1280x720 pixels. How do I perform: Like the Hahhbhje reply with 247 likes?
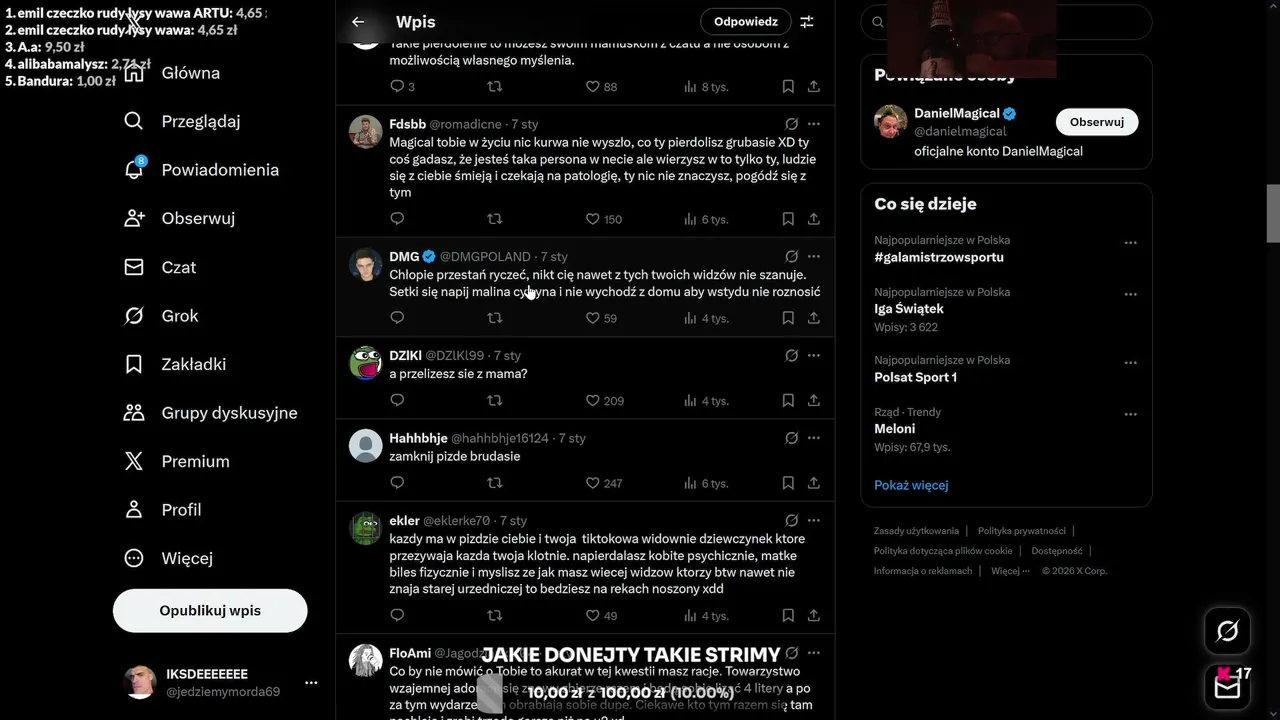pos(603,483)
